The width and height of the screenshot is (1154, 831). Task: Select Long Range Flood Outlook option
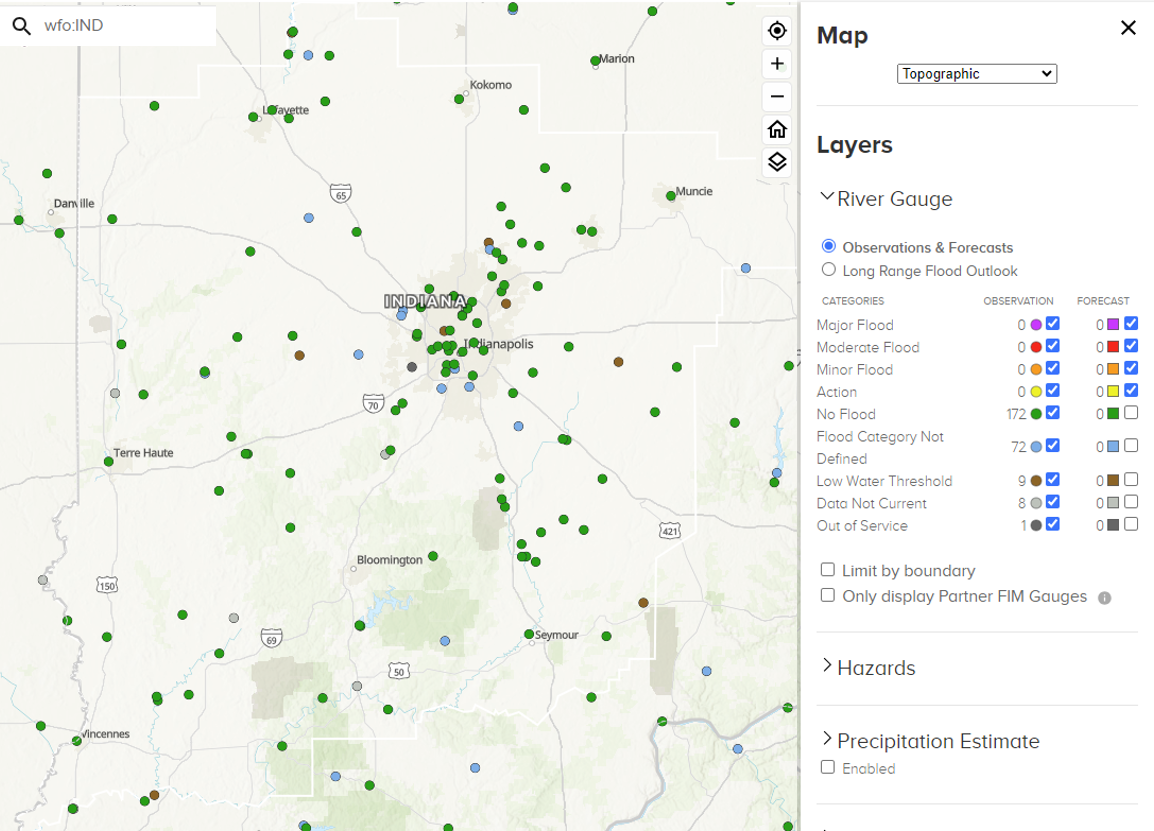[x=828, y=269]
